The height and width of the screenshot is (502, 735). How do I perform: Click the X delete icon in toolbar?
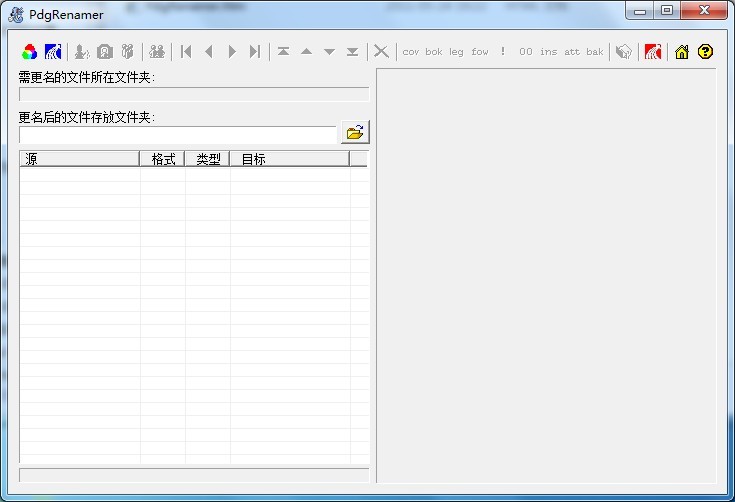[x=381, y=52]
